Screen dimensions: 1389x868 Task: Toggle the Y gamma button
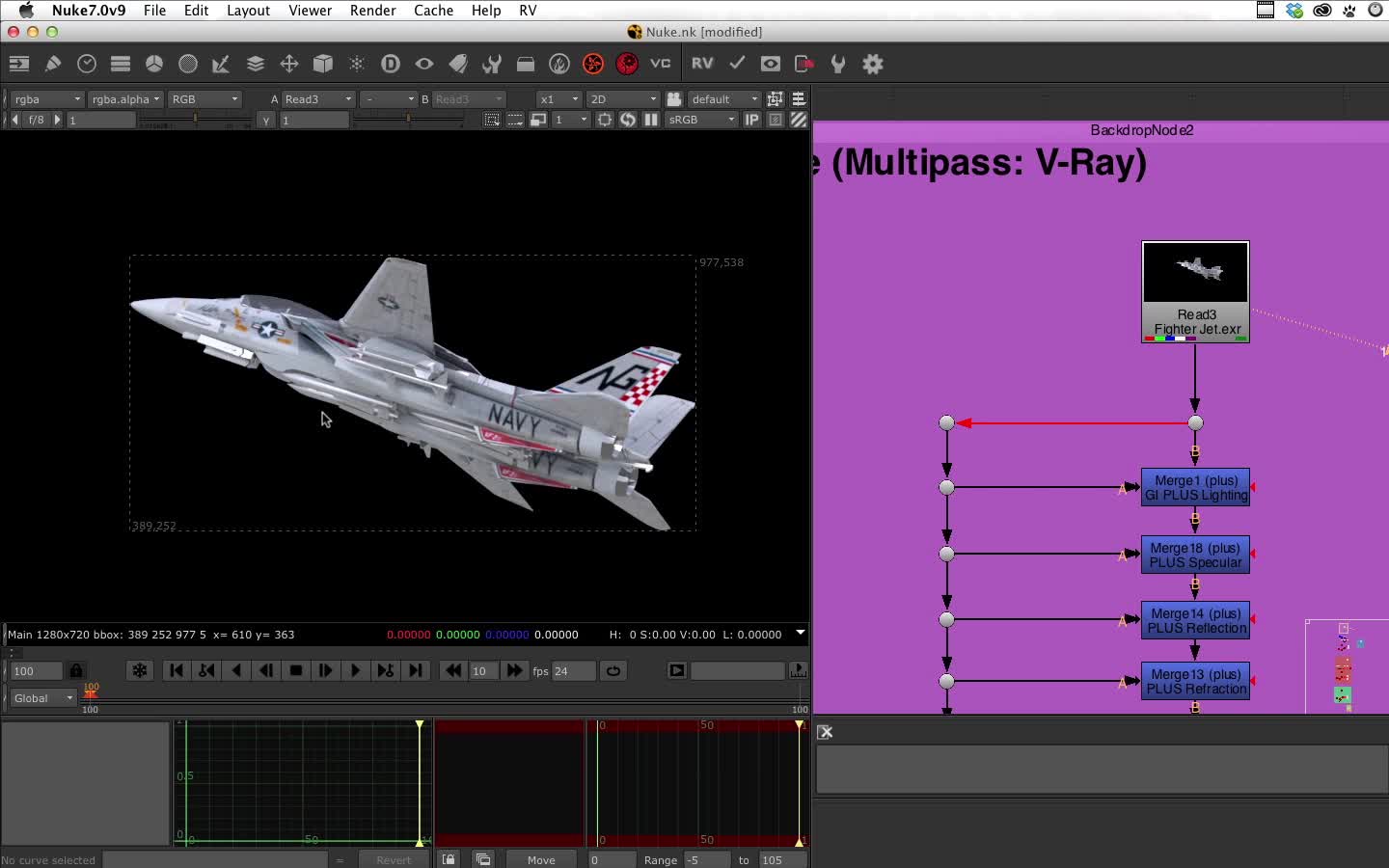tap(266, 120)
